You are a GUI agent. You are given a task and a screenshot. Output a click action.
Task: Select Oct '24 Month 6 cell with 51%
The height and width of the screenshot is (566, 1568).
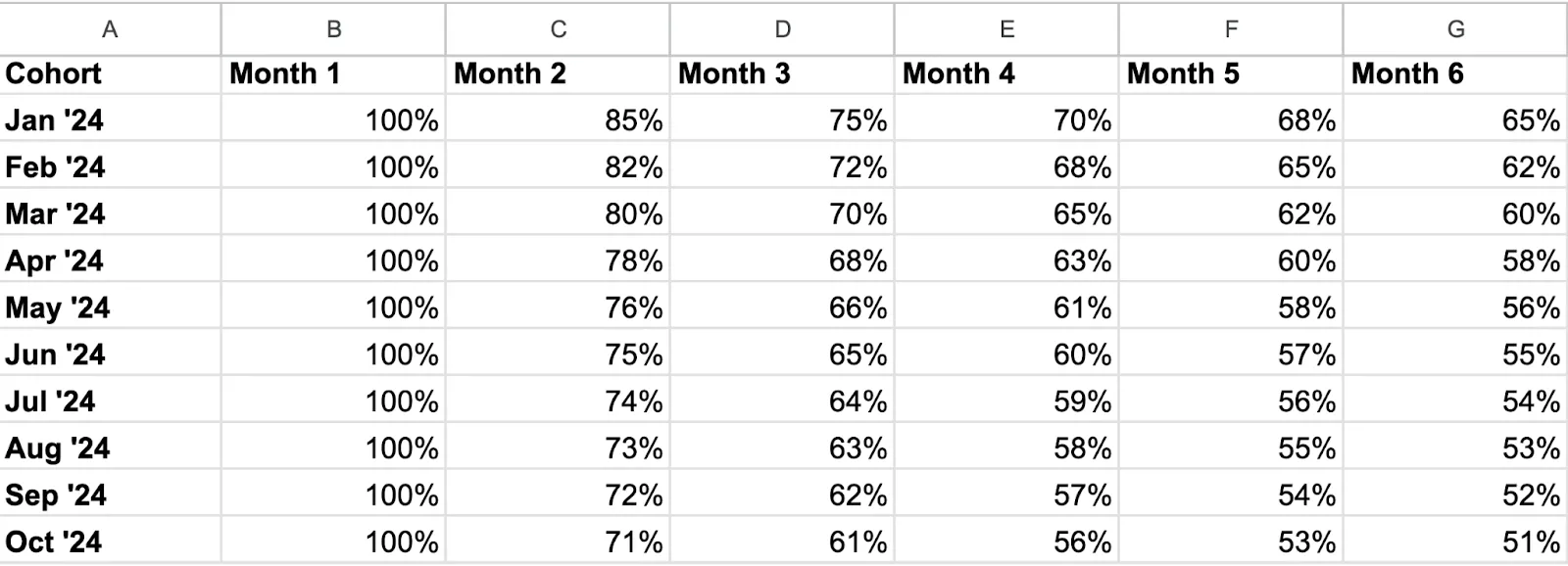[x=1455, y=542]
